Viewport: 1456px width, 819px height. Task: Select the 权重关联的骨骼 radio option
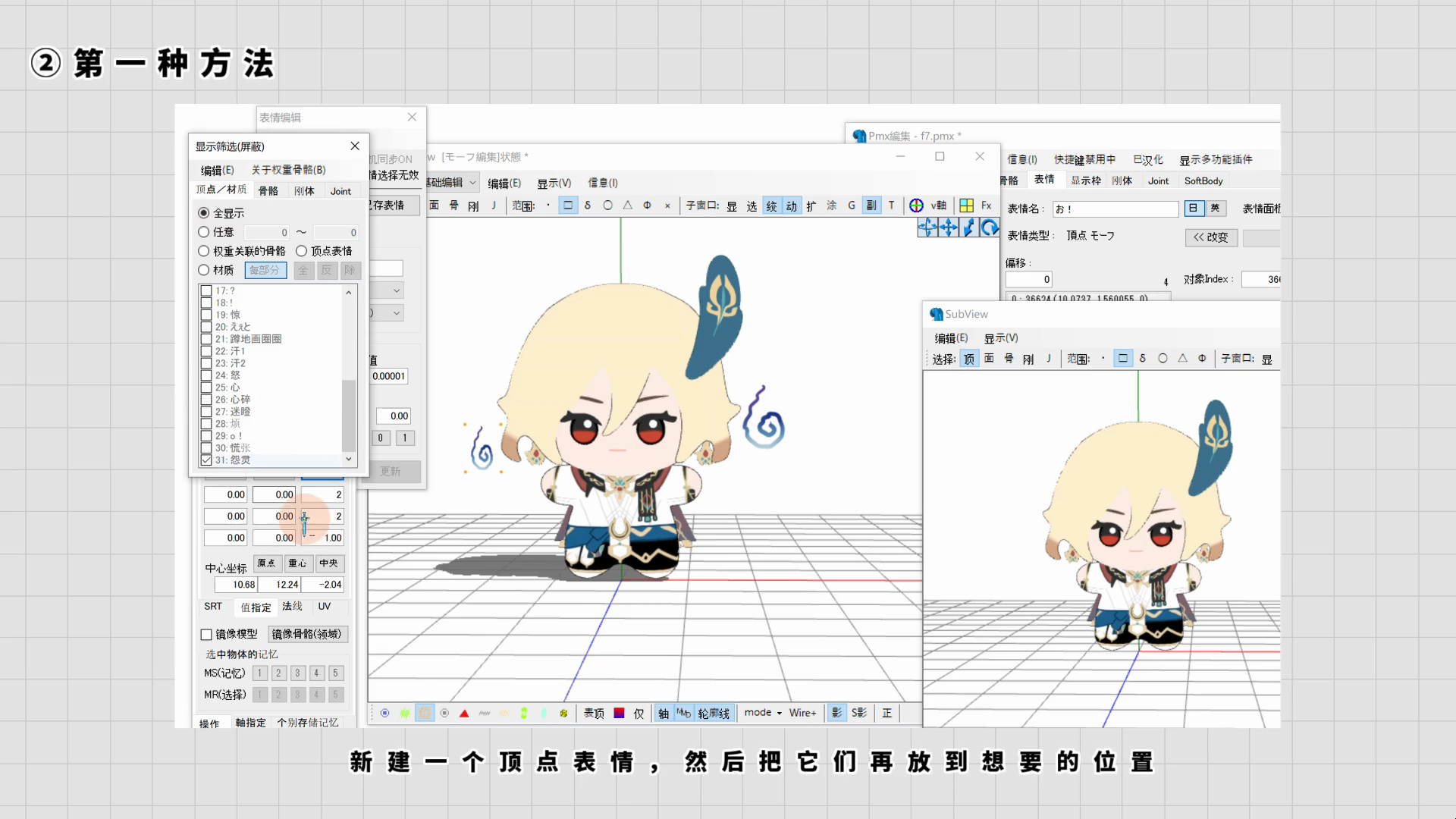(x=203, y=251)
